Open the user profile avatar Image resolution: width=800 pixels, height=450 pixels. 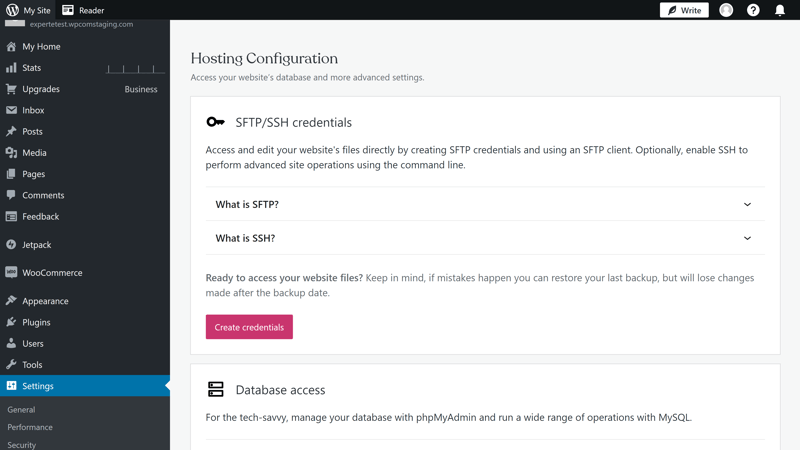726,10
